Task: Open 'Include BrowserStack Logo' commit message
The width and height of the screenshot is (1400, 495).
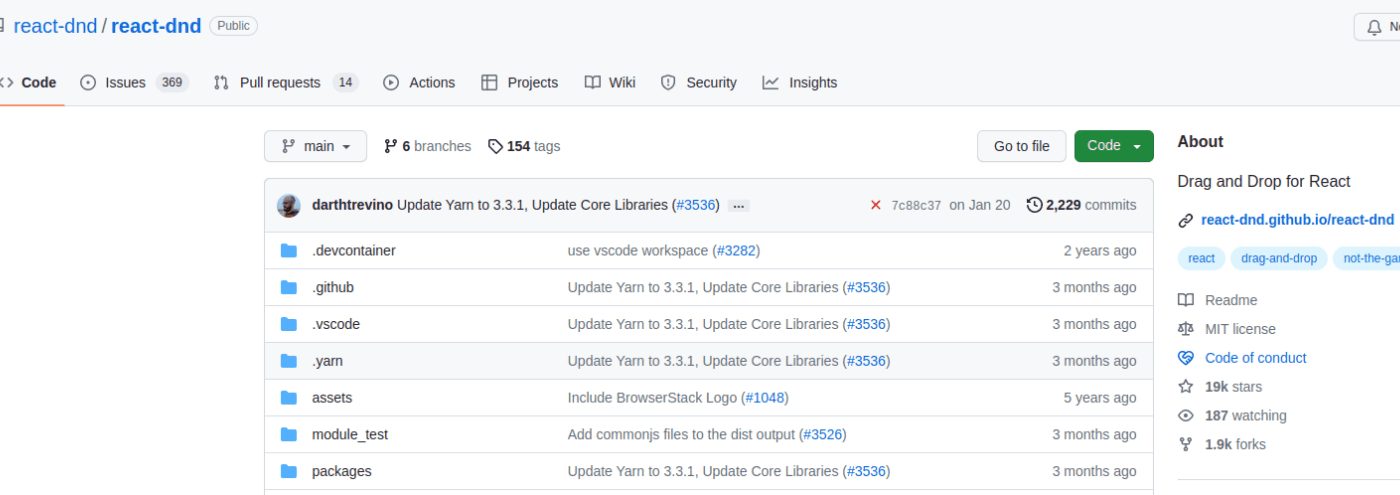Action: tap(653, 398)
